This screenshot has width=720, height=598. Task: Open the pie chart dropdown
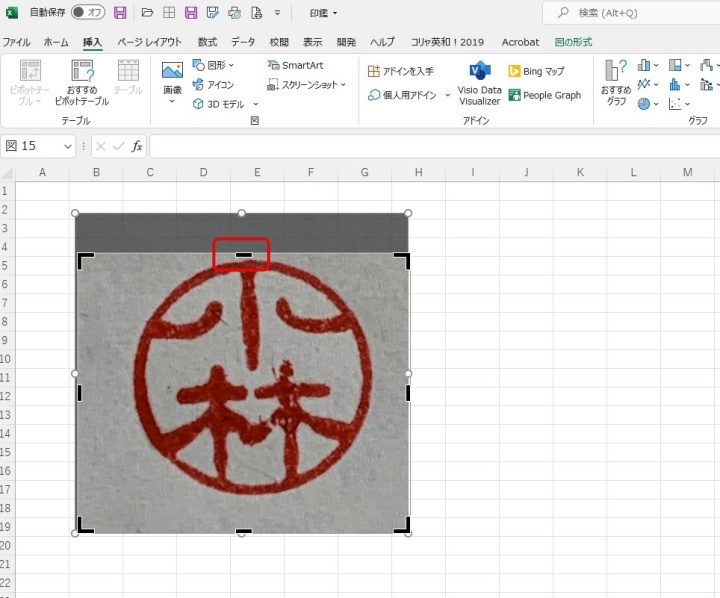648,104
